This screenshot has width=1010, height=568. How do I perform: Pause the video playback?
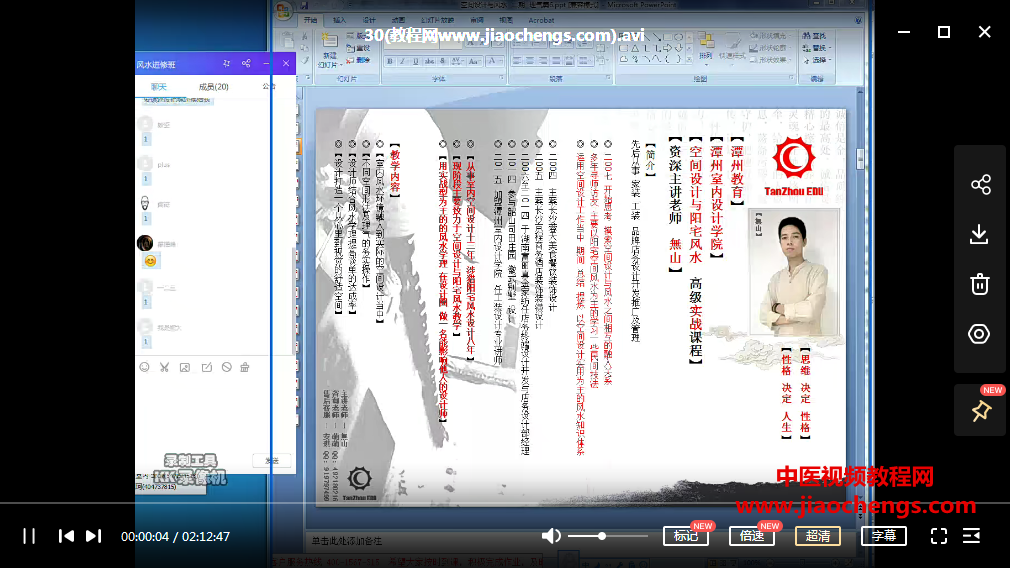coord(29,536)
